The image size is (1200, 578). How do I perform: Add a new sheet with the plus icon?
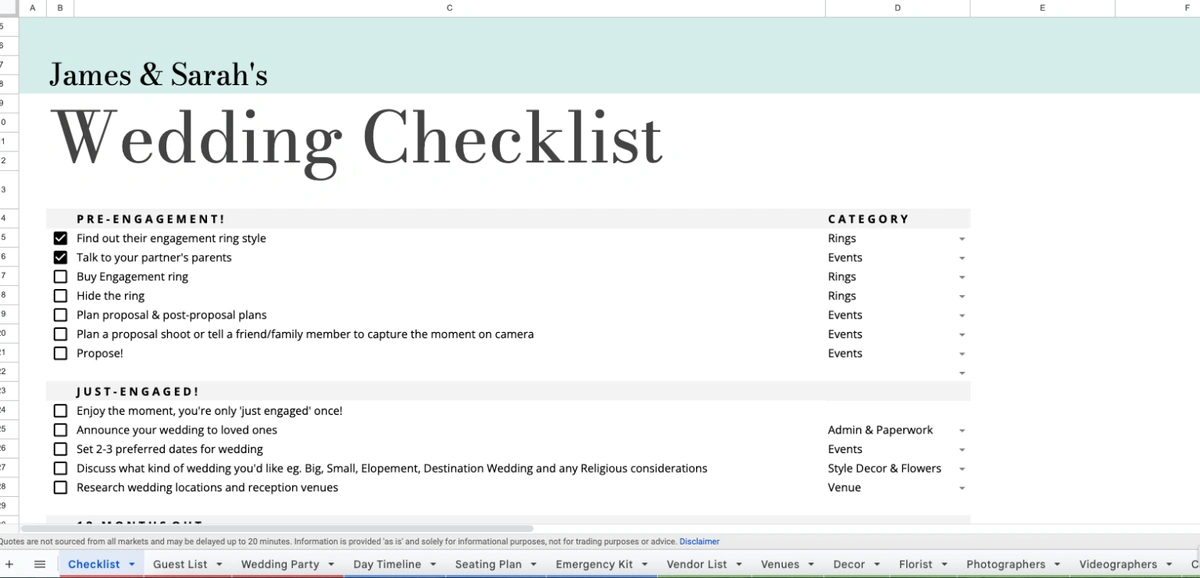tap(10, 563)
